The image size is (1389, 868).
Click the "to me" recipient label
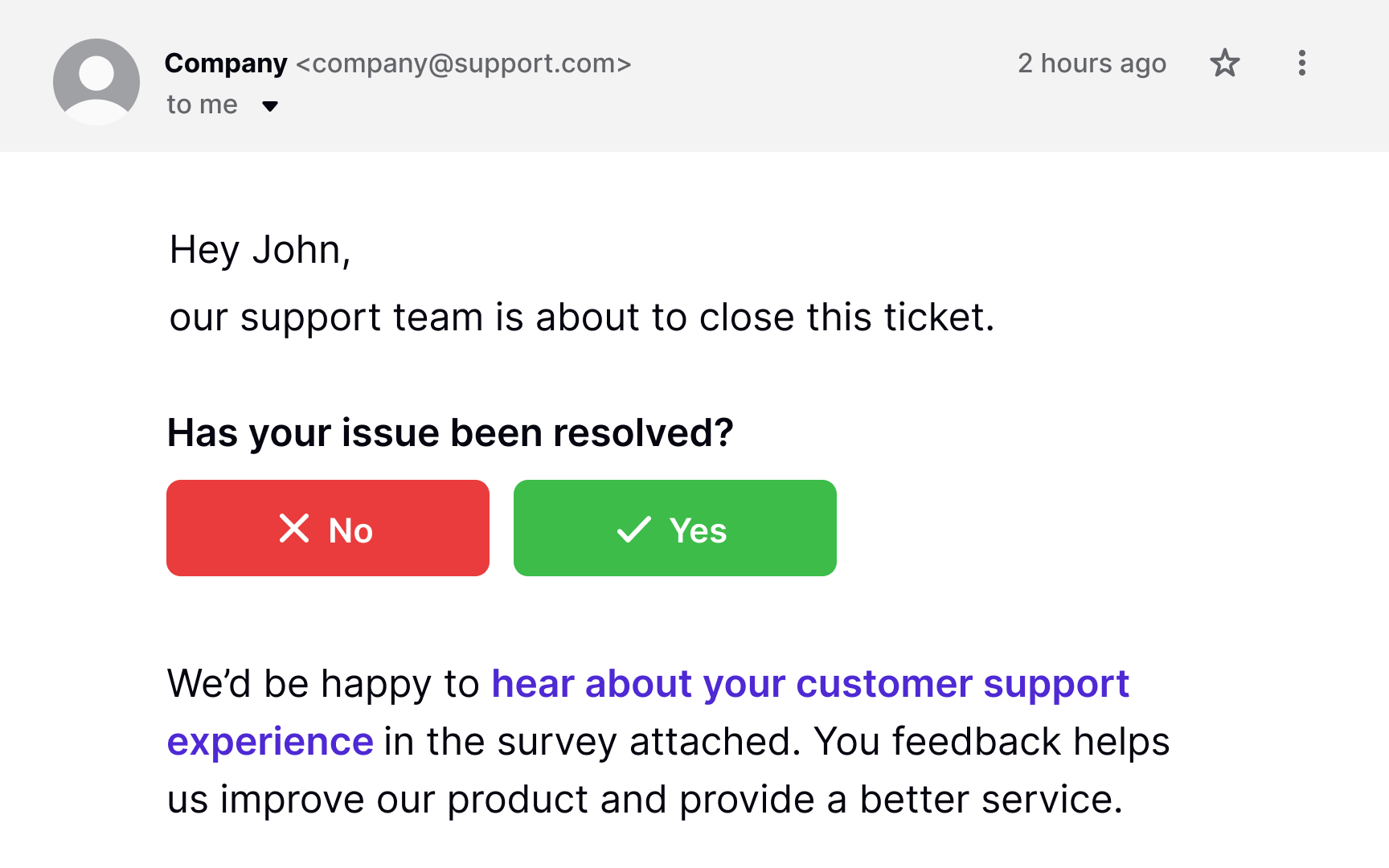[202, 104]
